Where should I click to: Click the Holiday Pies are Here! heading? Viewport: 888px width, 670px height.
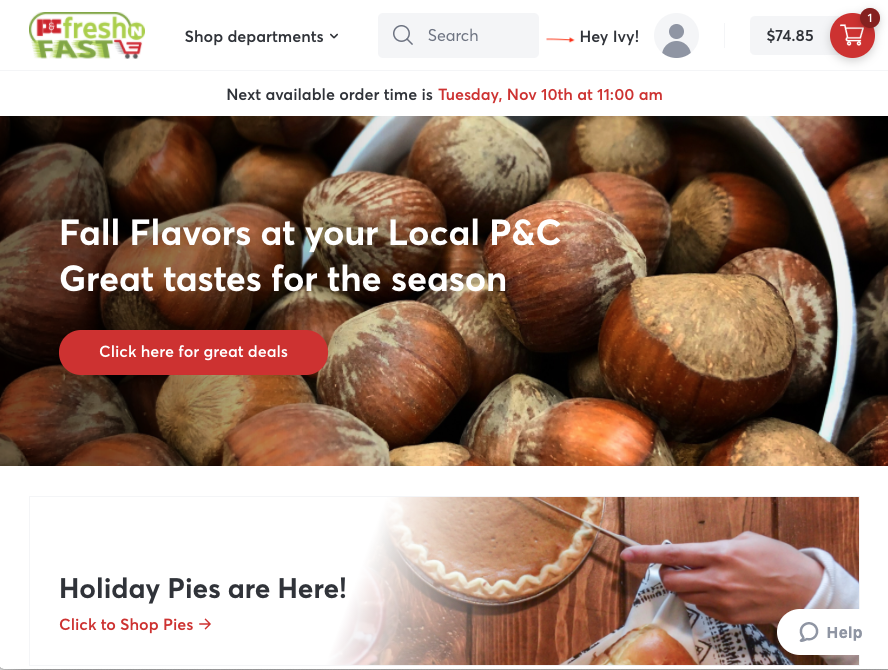coord(203,588)
